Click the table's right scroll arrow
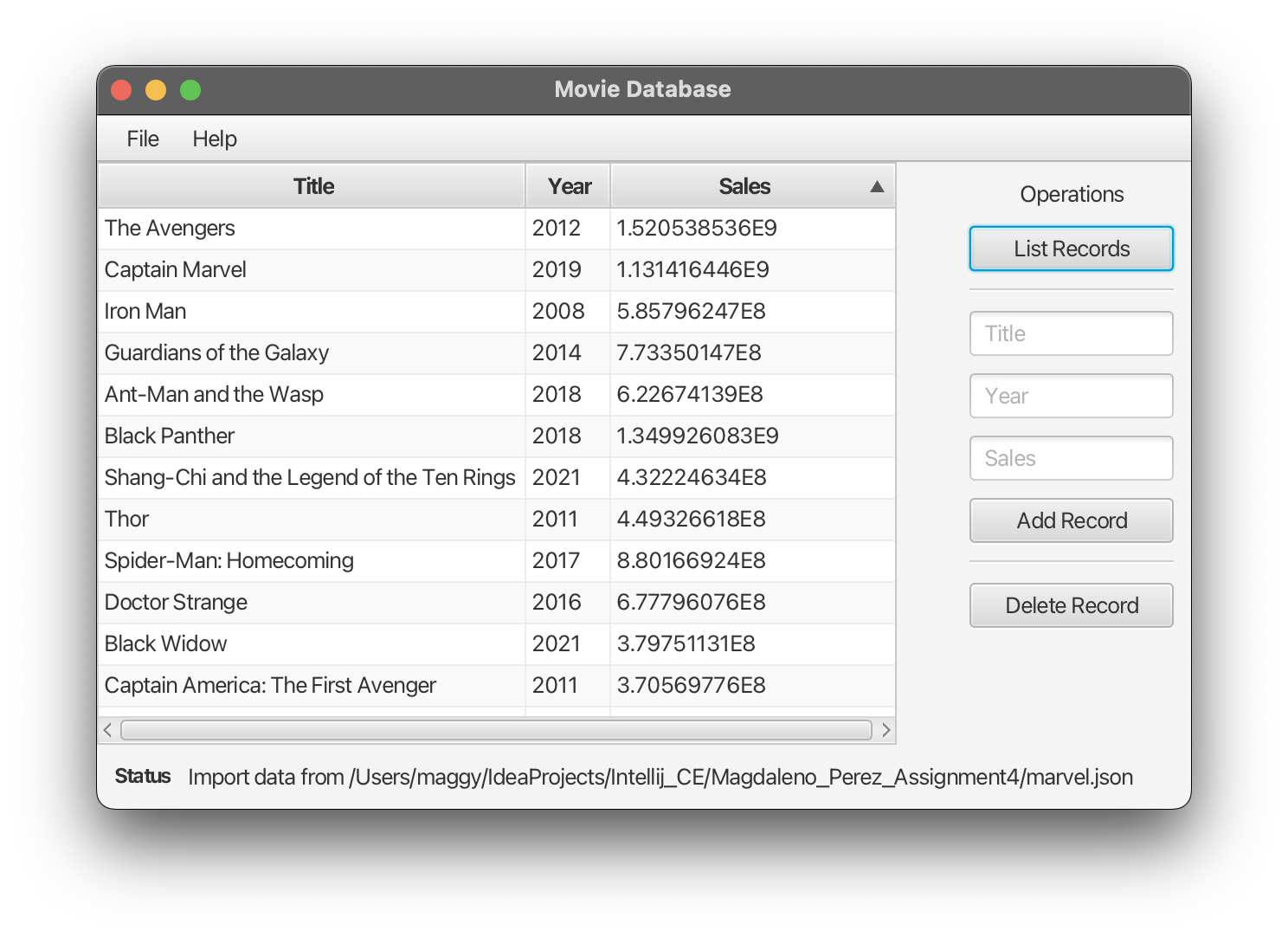The image size is (1288, 937). (885, 730)
